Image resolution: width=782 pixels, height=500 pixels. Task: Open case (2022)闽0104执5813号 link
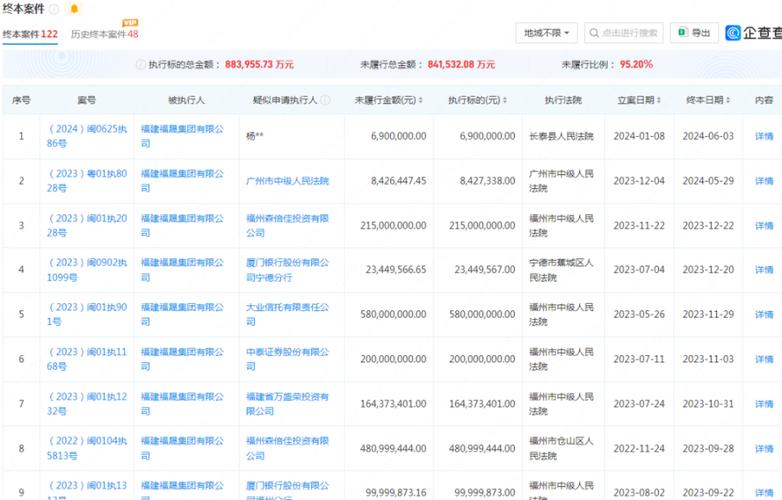[x=87, y=448]
